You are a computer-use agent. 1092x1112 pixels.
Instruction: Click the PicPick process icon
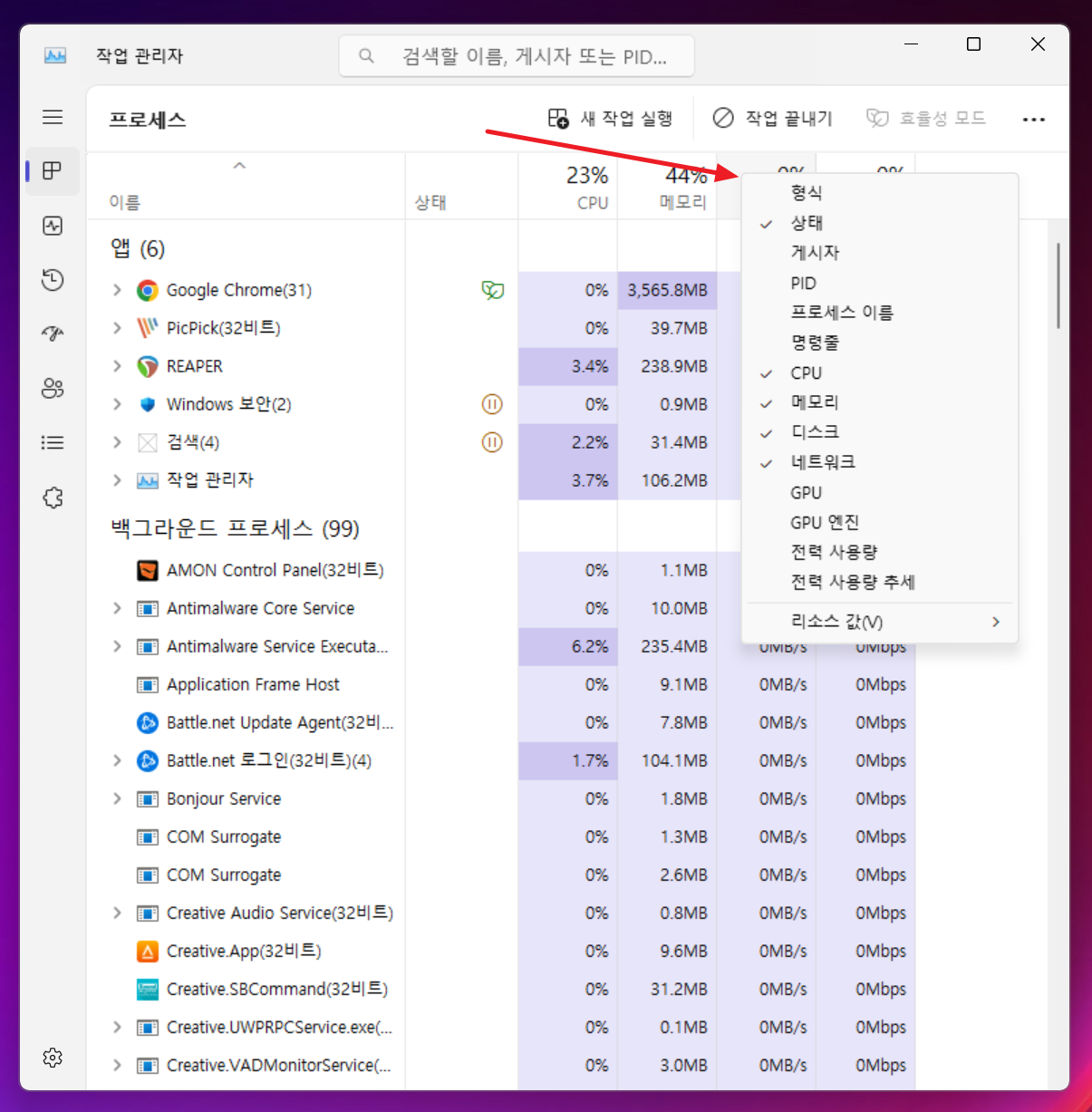[x=147, y=328]
